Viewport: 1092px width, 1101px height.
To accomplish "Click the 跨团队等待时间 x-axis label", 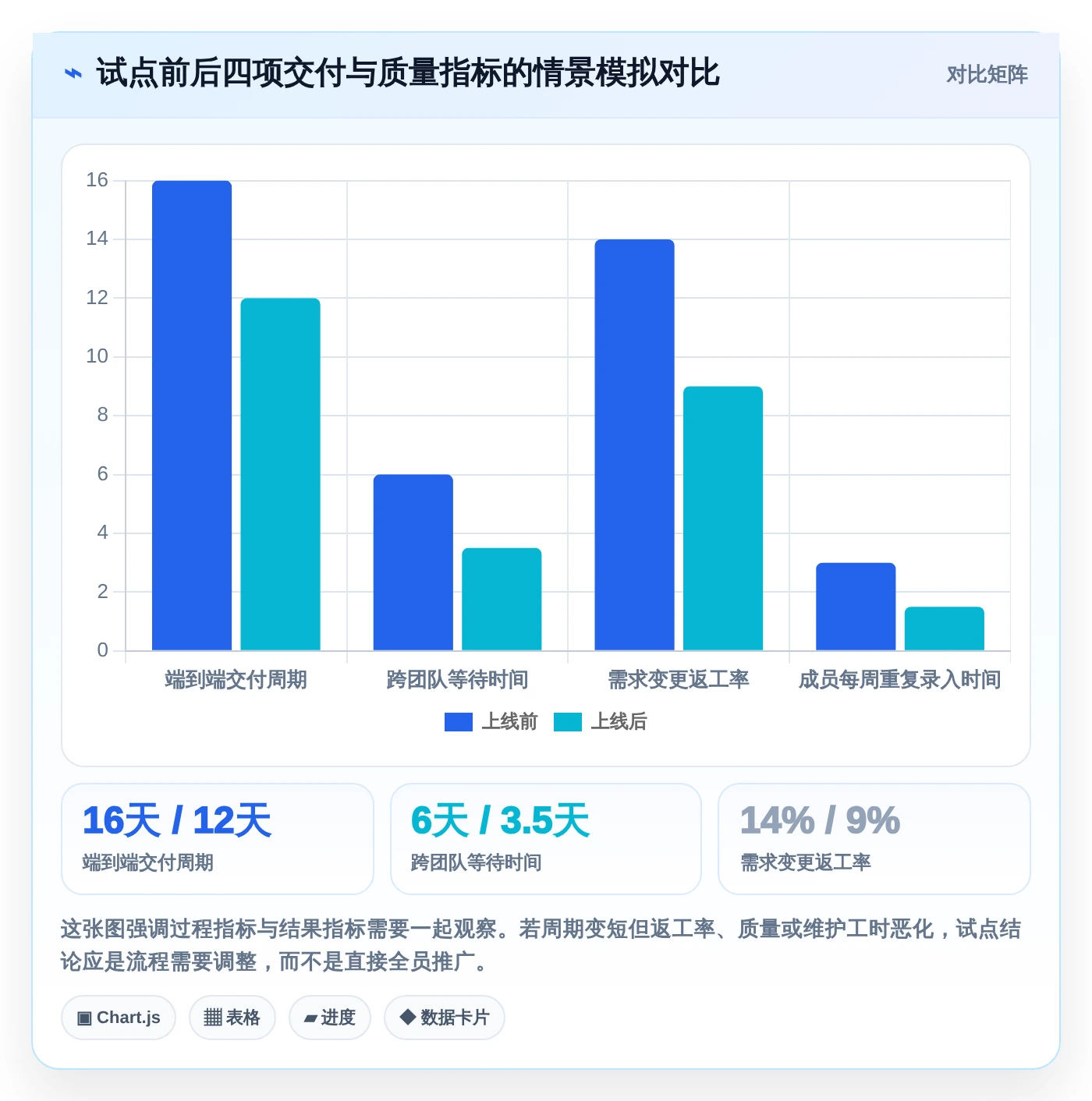I will (x=458, y=680).
